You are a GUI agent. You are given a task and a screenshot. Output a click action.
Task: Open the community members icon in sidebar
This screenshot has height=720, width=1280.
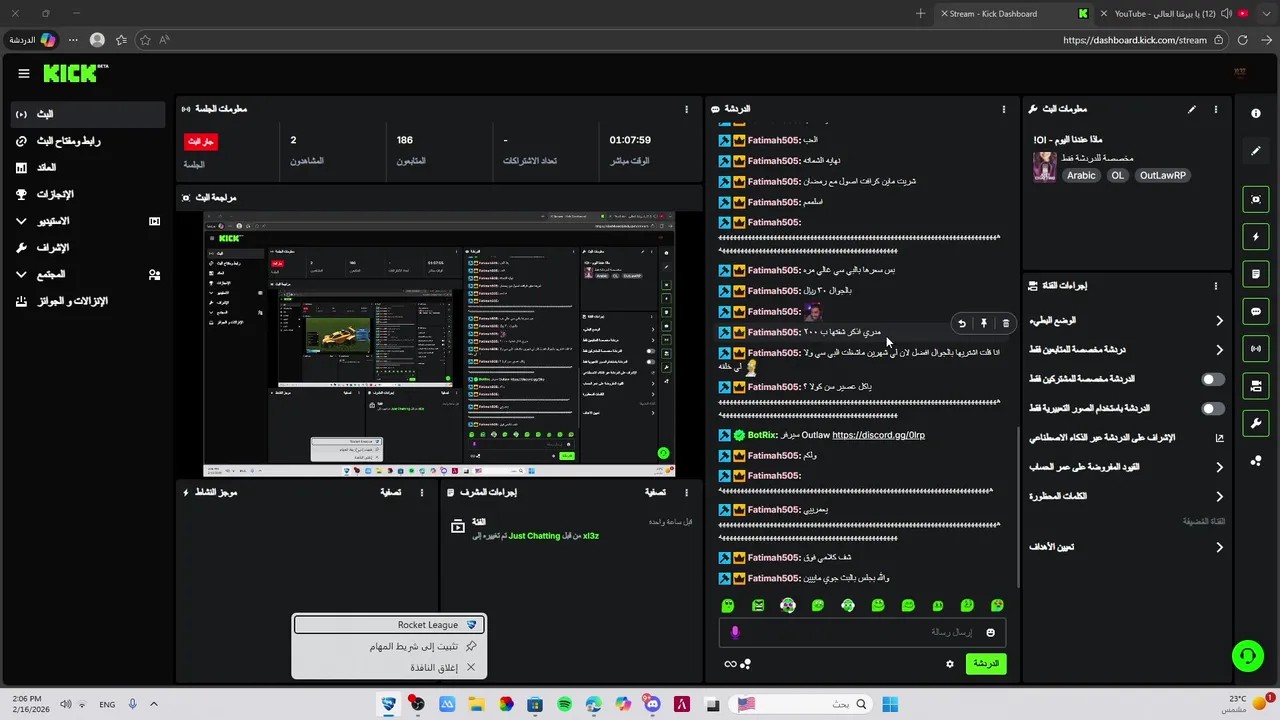154,274
